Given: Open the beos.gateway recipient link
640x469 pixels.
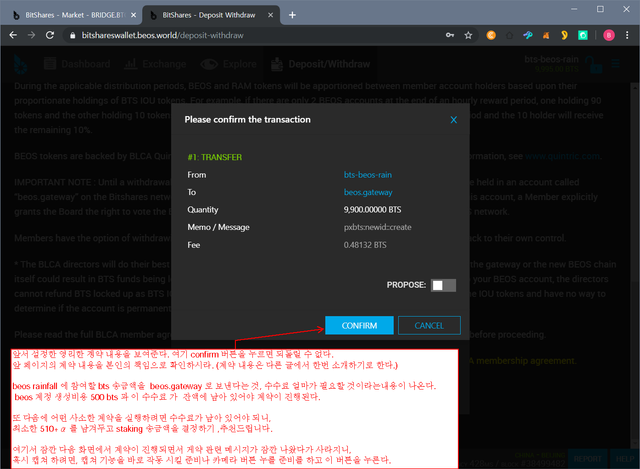Looking at the screenshot, I should pos(368,192).
